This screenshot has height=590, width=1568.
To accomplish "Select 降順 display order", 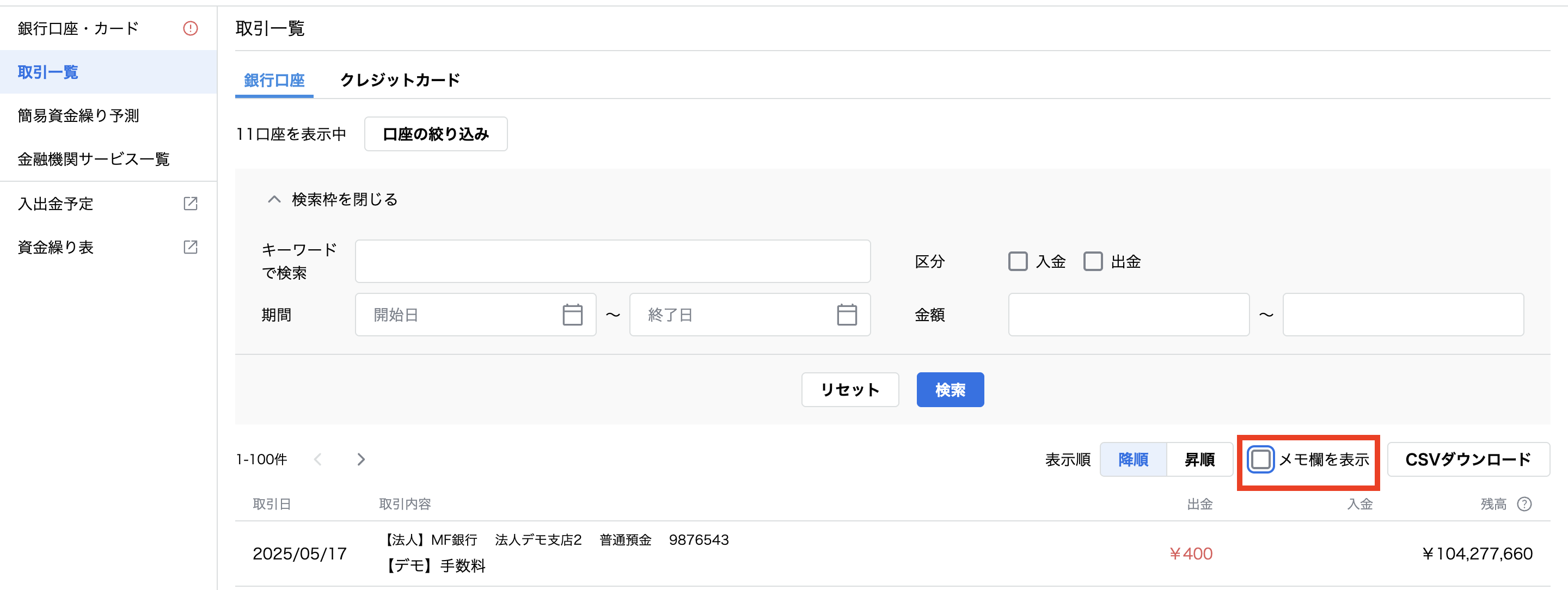I will tap(1134, 459).
